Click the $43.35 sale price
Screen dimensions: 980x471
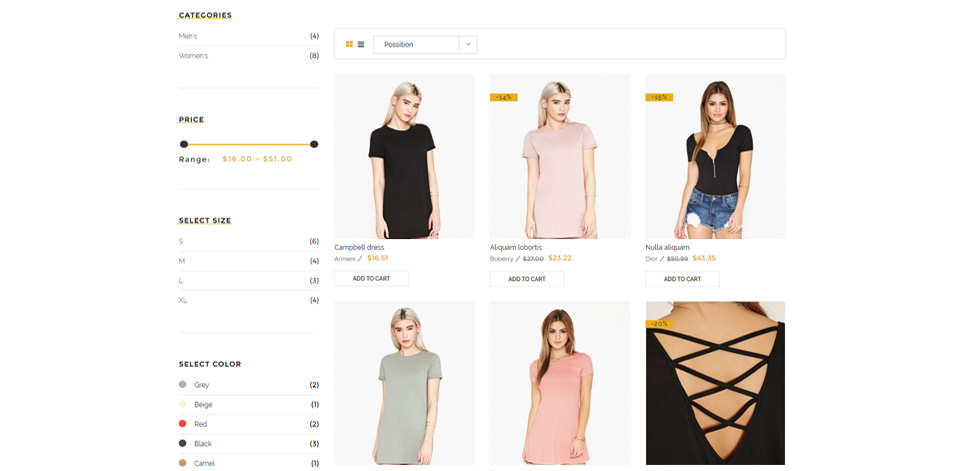704,258
